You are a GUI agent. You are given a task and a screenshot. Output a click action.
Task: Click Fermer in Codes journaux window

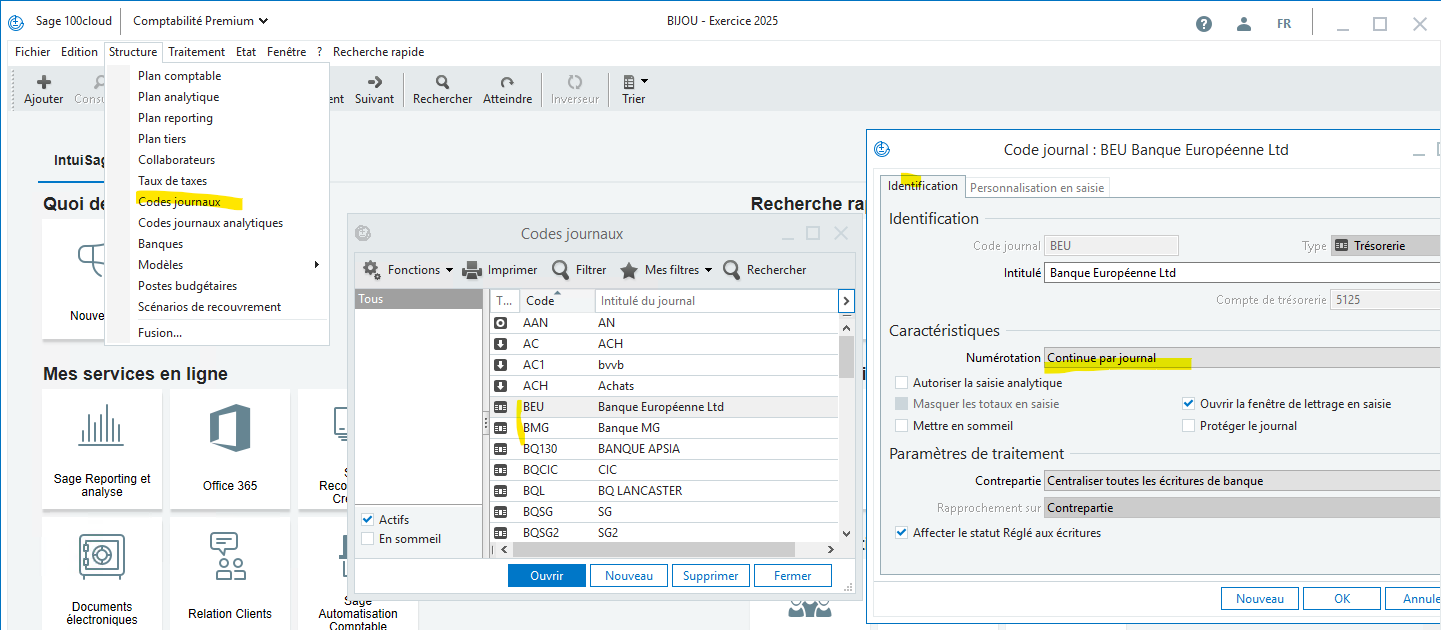[x=792, y=576]
